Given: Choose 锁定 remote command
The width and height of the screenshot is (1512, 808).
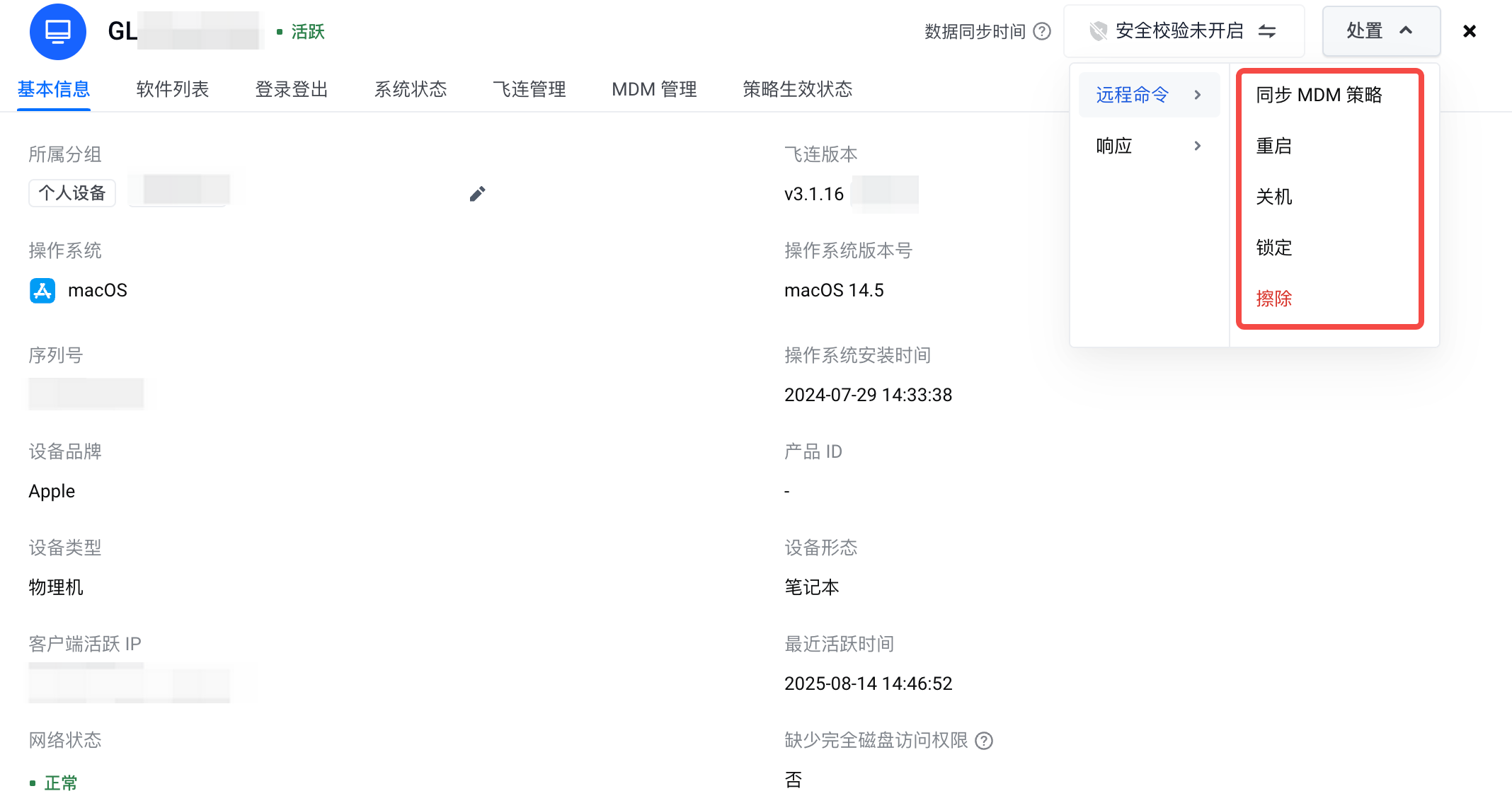Looking at the screenshot, I should (x=1274, y=248).
